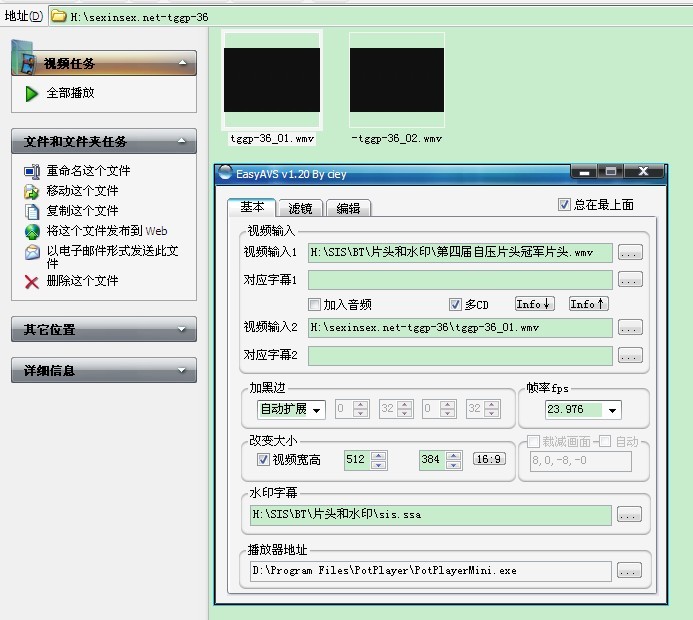Image resolution: width=693 pixels, height=620 pixels.
Task: Click 将这个文件发布到 Web link
Action: click(107, 231)
